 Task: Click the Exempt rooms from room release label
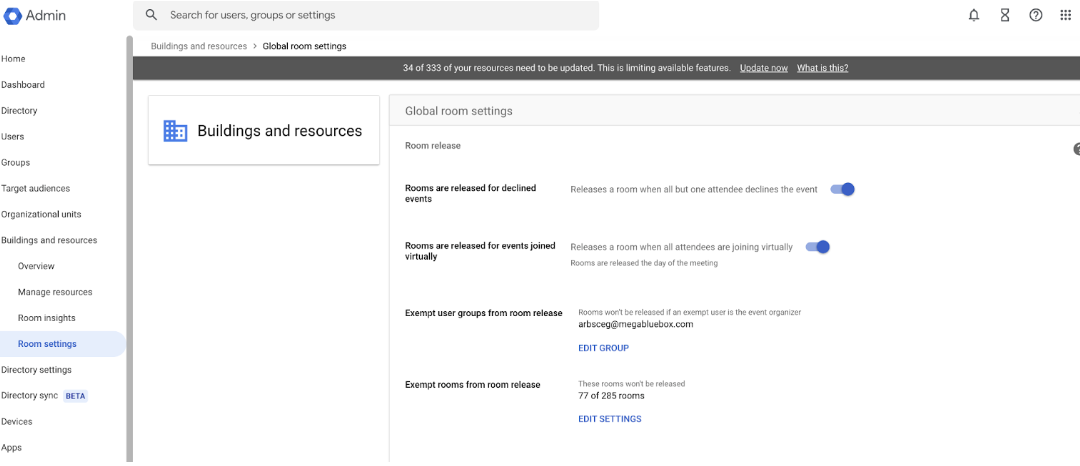click(x=472, y=385)
